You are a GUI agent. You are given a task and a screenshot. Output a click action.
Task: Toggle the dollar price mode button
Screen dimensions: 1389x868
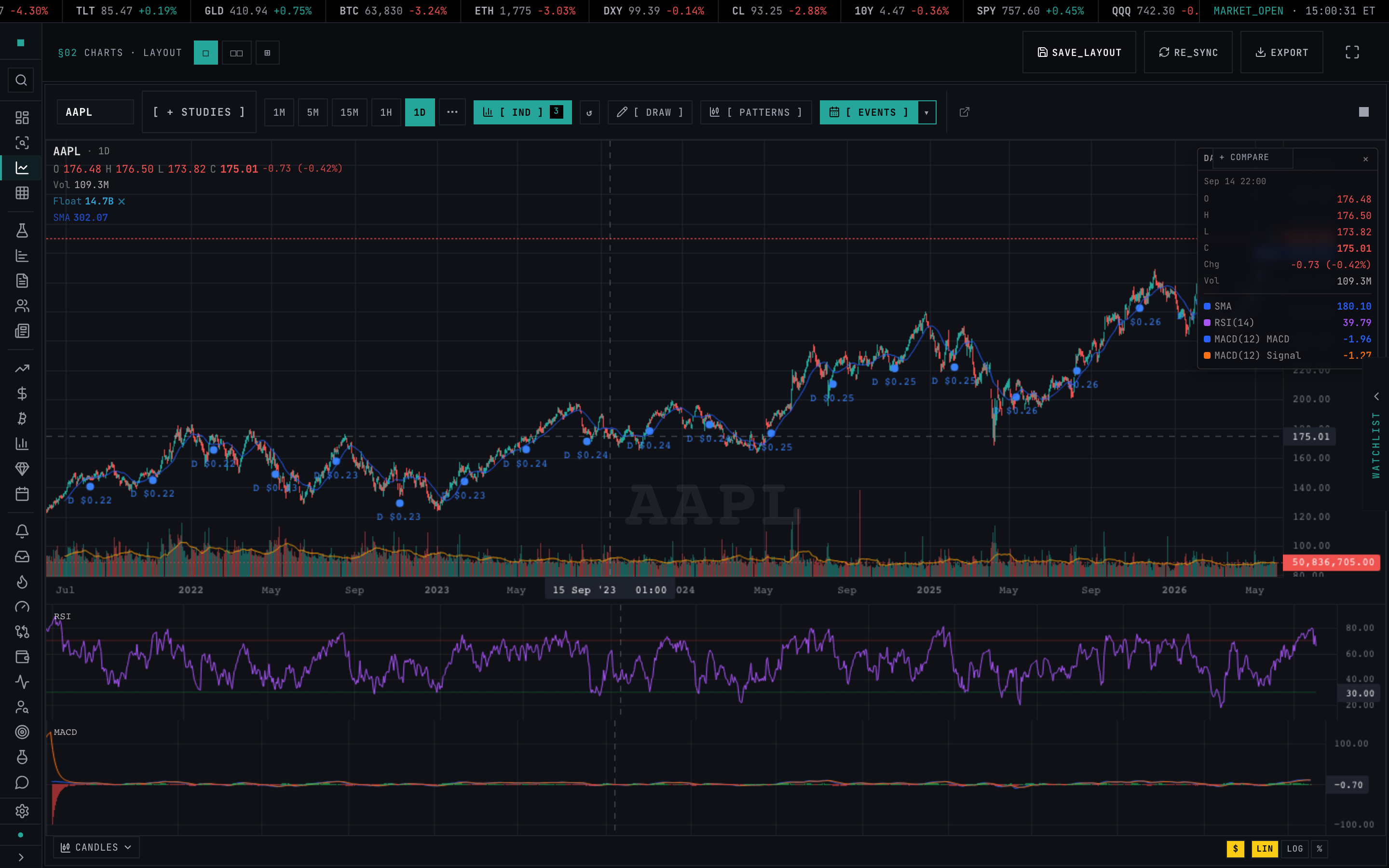coord(1236,849)
